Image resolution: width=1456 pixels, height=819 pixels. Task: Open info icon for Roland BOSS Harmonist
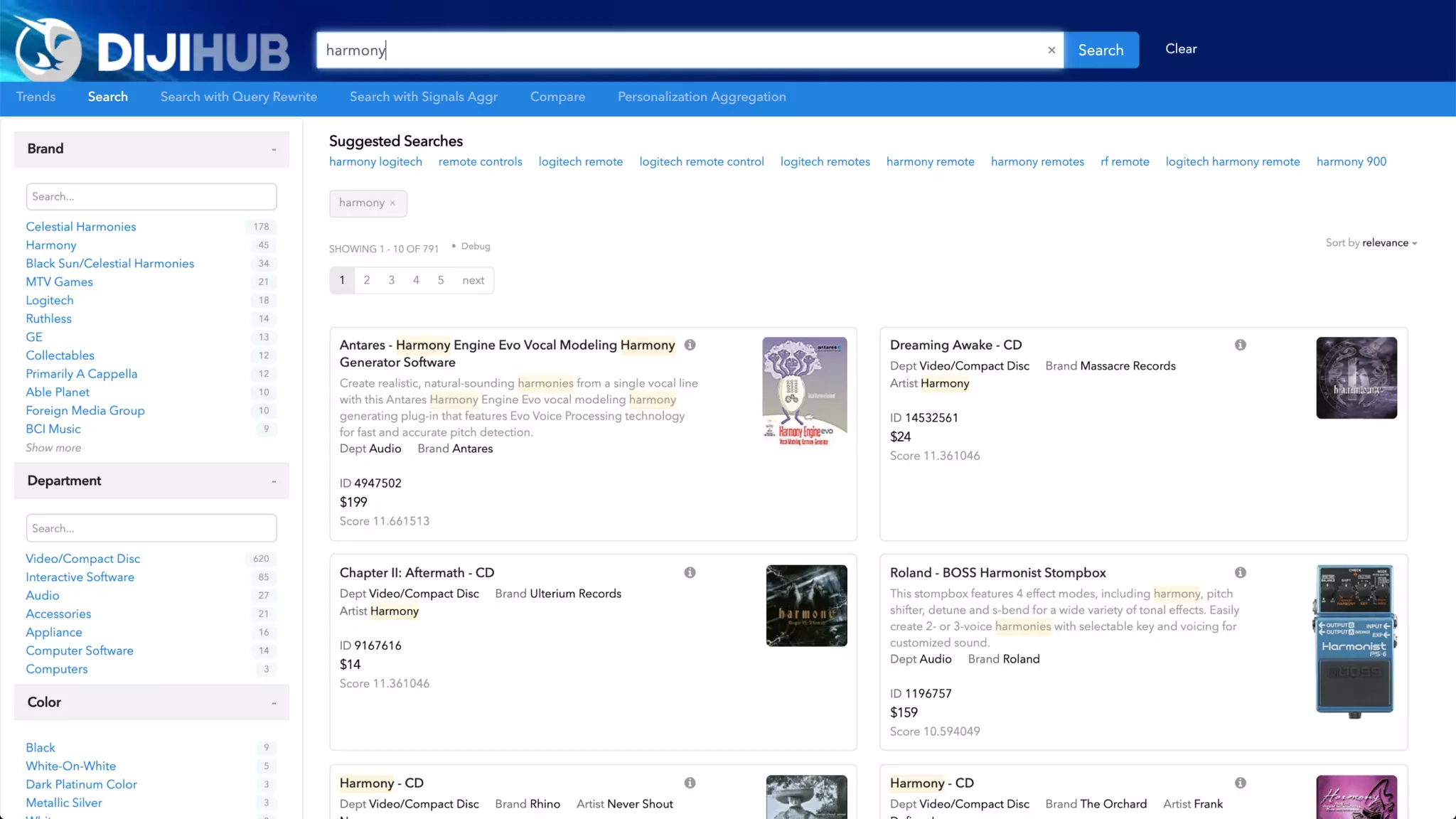(x=1240, y=572)
